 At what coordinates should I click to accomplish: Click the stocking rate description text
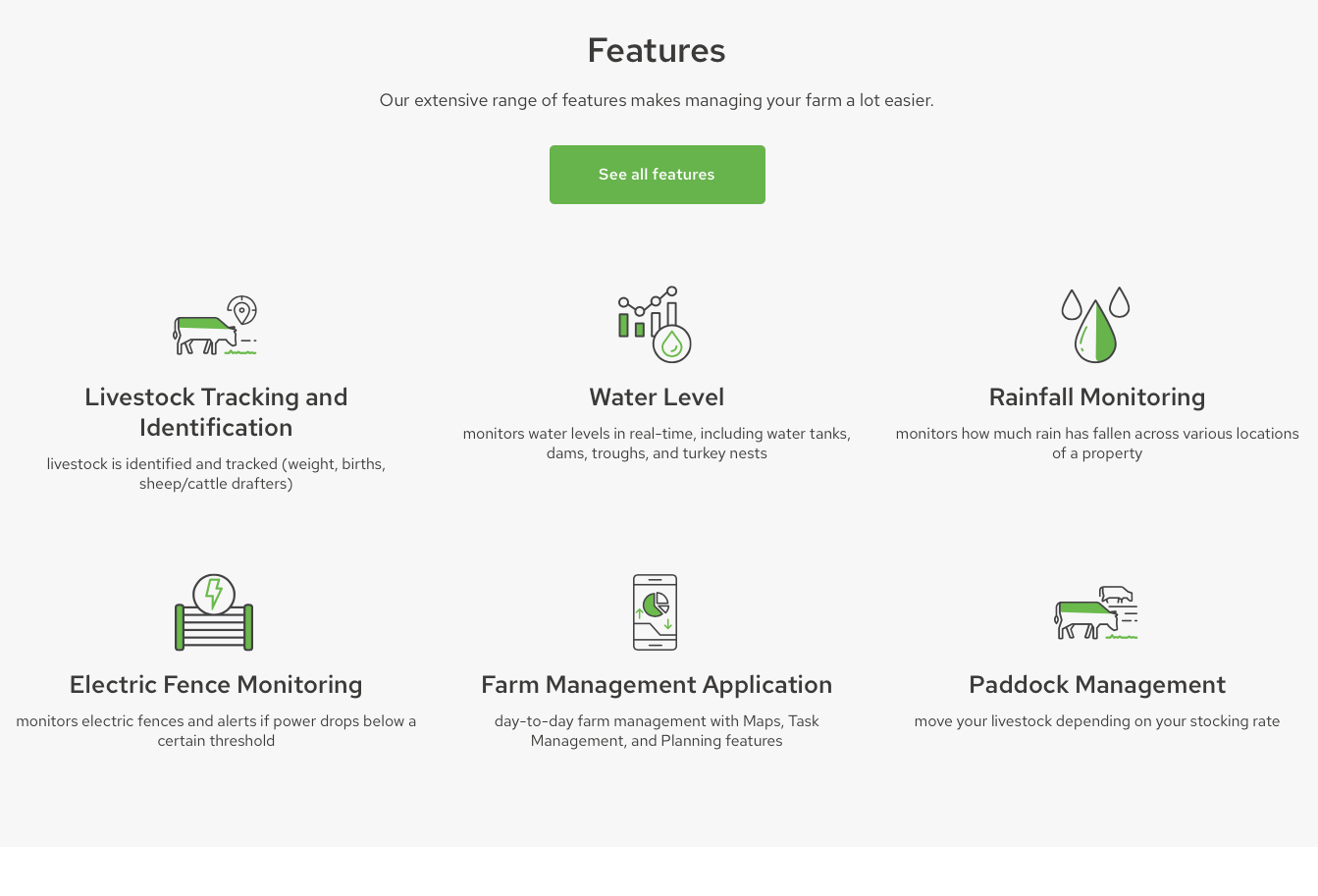tap(1097, 721)
